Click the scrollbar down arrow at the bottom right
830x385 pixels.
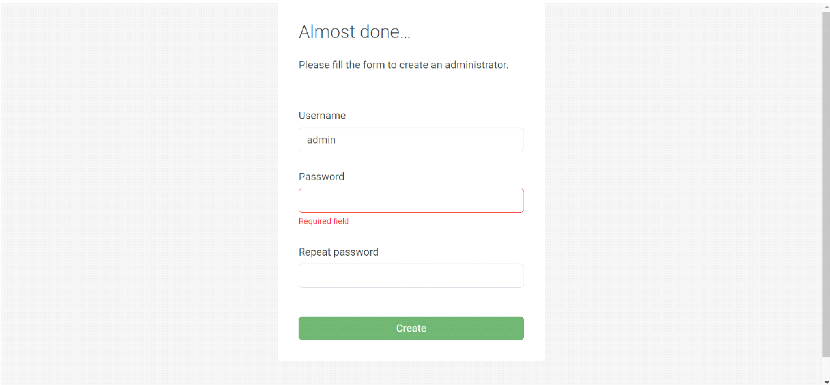[826, 381]
